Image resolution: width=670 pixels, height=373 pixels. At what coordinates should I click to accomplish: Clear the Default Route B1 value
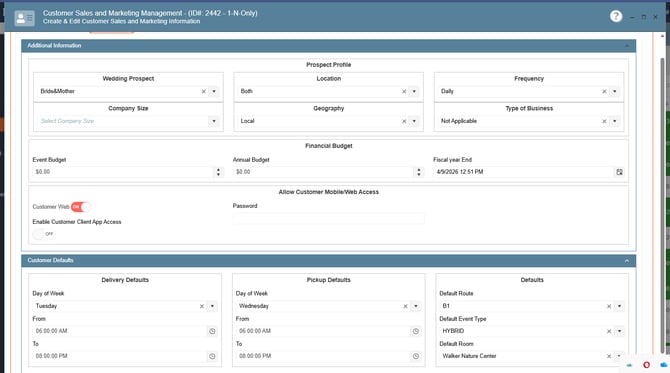(609, 306)
